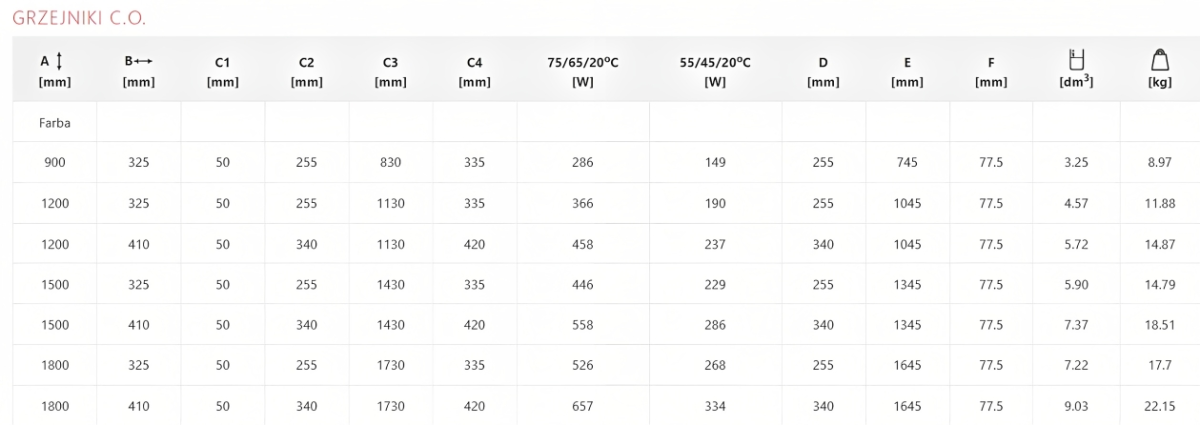Screen dimensions: 1200x425
Task: Click the C4 [mm] column header
Action: [x=474, y=72]
